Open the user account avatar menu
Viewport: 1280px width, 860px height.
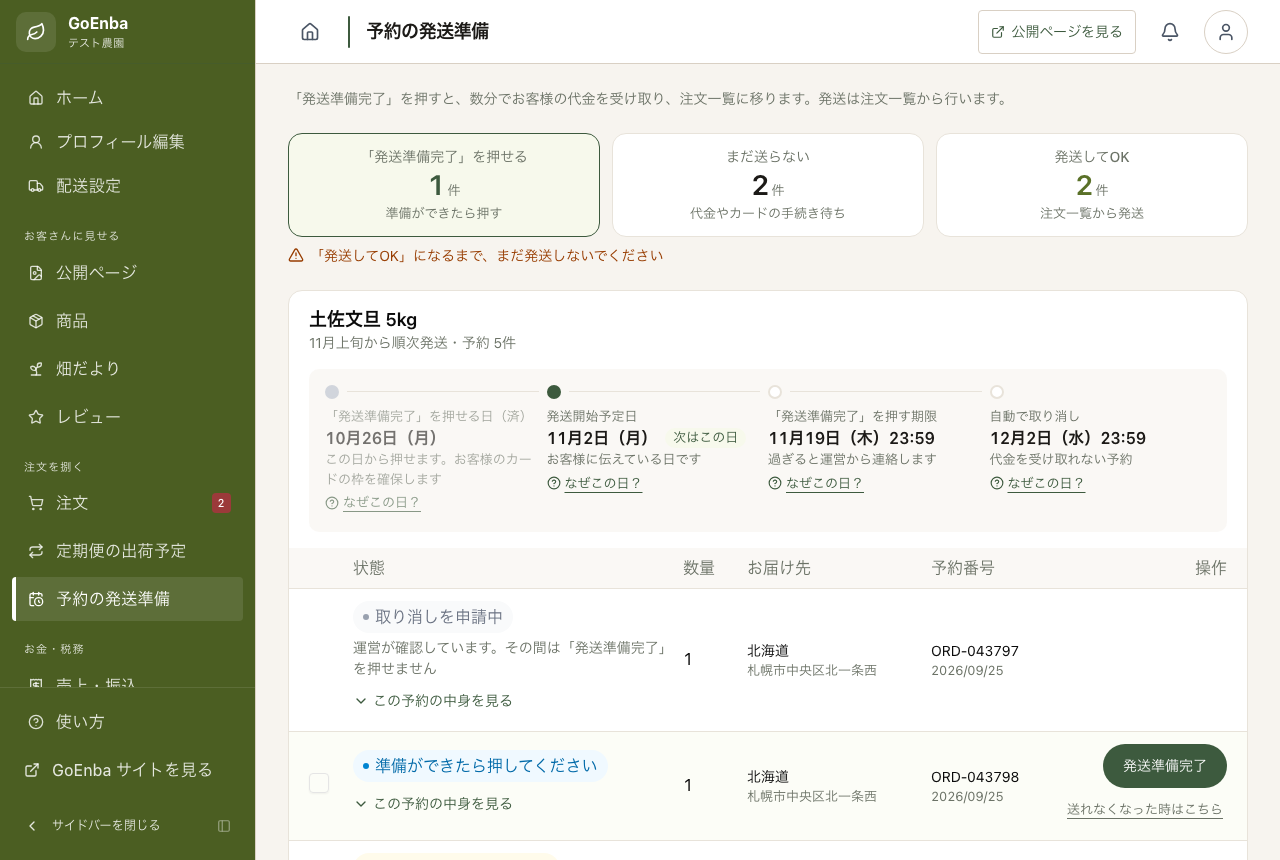click(x=1226, y=32)
